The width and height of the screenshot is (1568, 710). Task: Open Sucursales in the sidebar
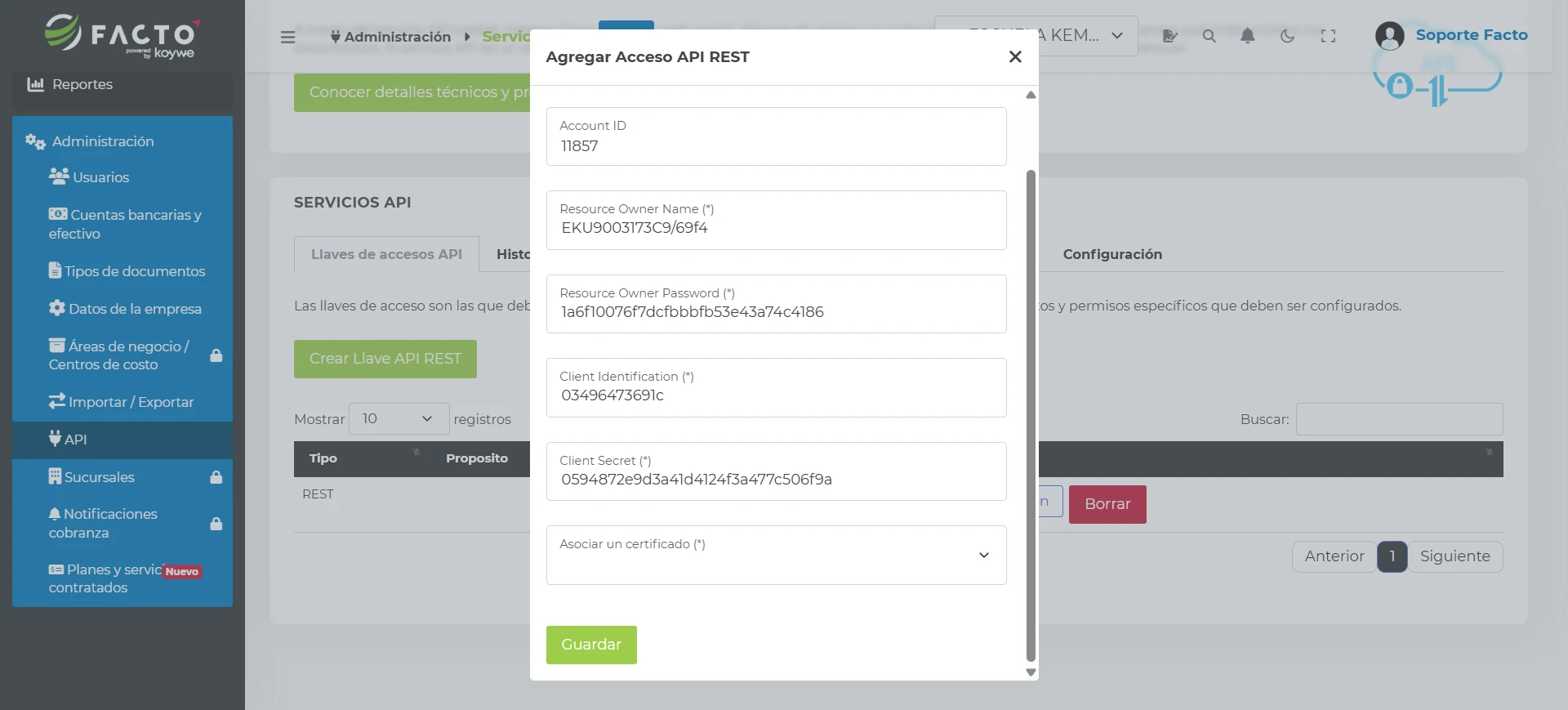122,477
